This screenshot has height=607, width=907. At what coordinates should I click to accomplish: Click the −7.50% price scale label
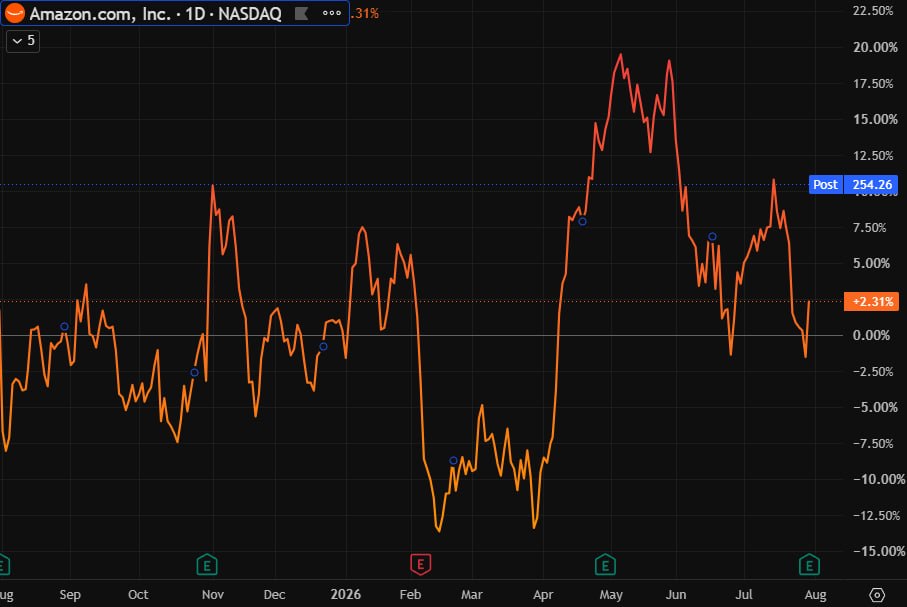click(x=873, y=444)
